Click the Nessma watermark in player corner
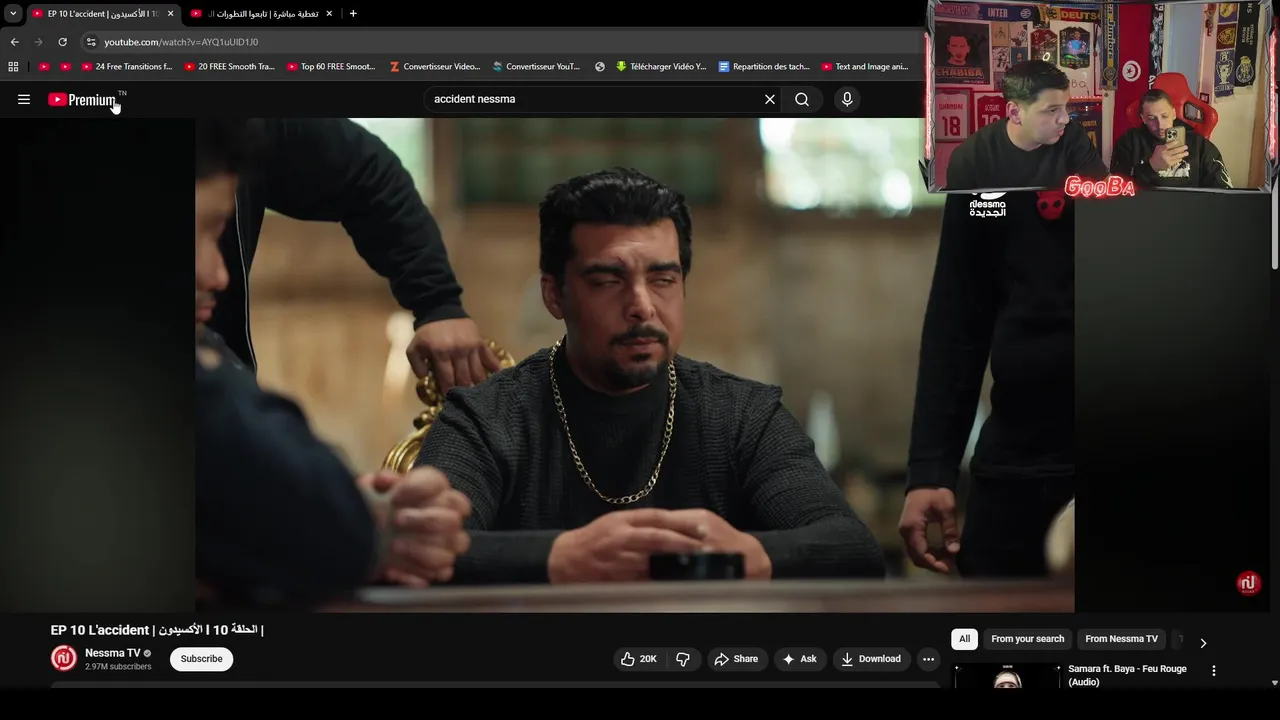The image size is (1280, 720). [x=1248, y=583]
